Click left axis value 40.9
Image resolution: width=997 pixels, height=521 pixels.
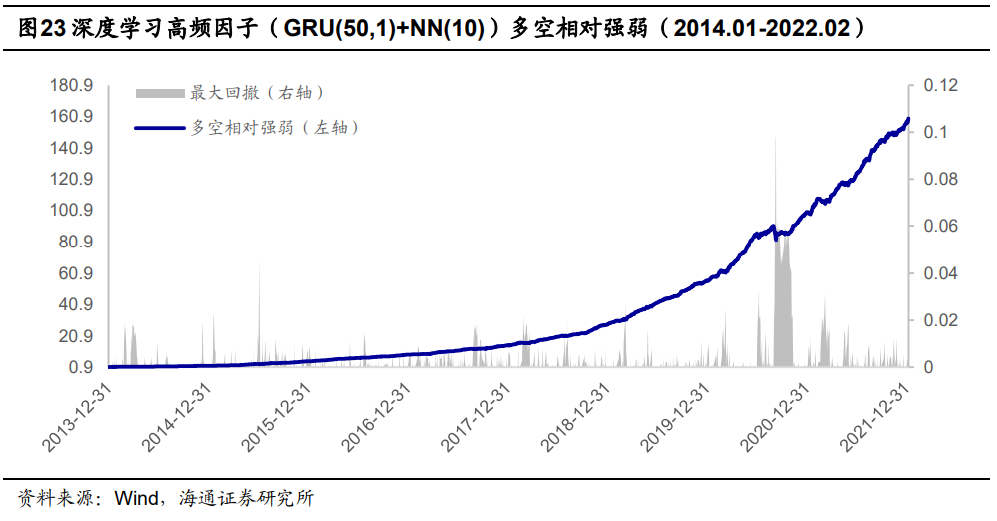pos(76,305)
